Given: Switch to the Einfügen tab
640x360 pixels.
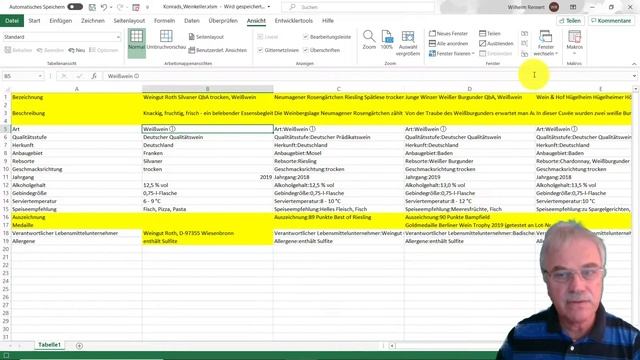Looking at the screenshot, I should point(61,20).
